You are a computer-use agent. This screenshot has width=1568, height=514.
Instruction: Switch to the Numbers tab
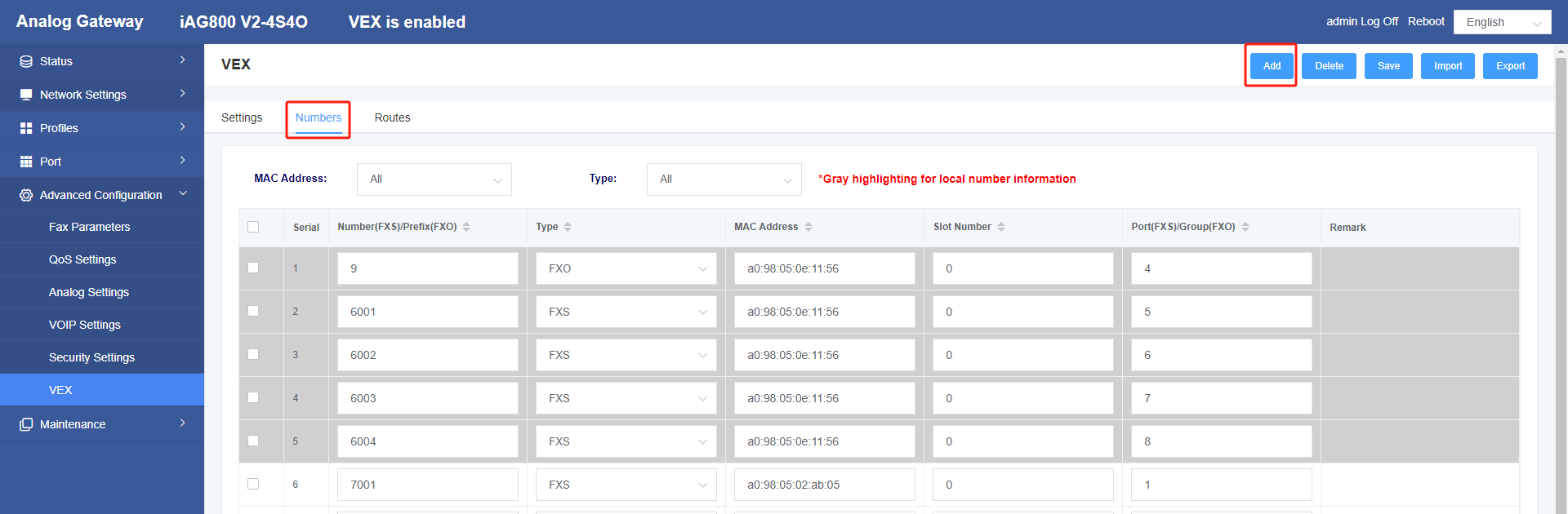[318, 117]
